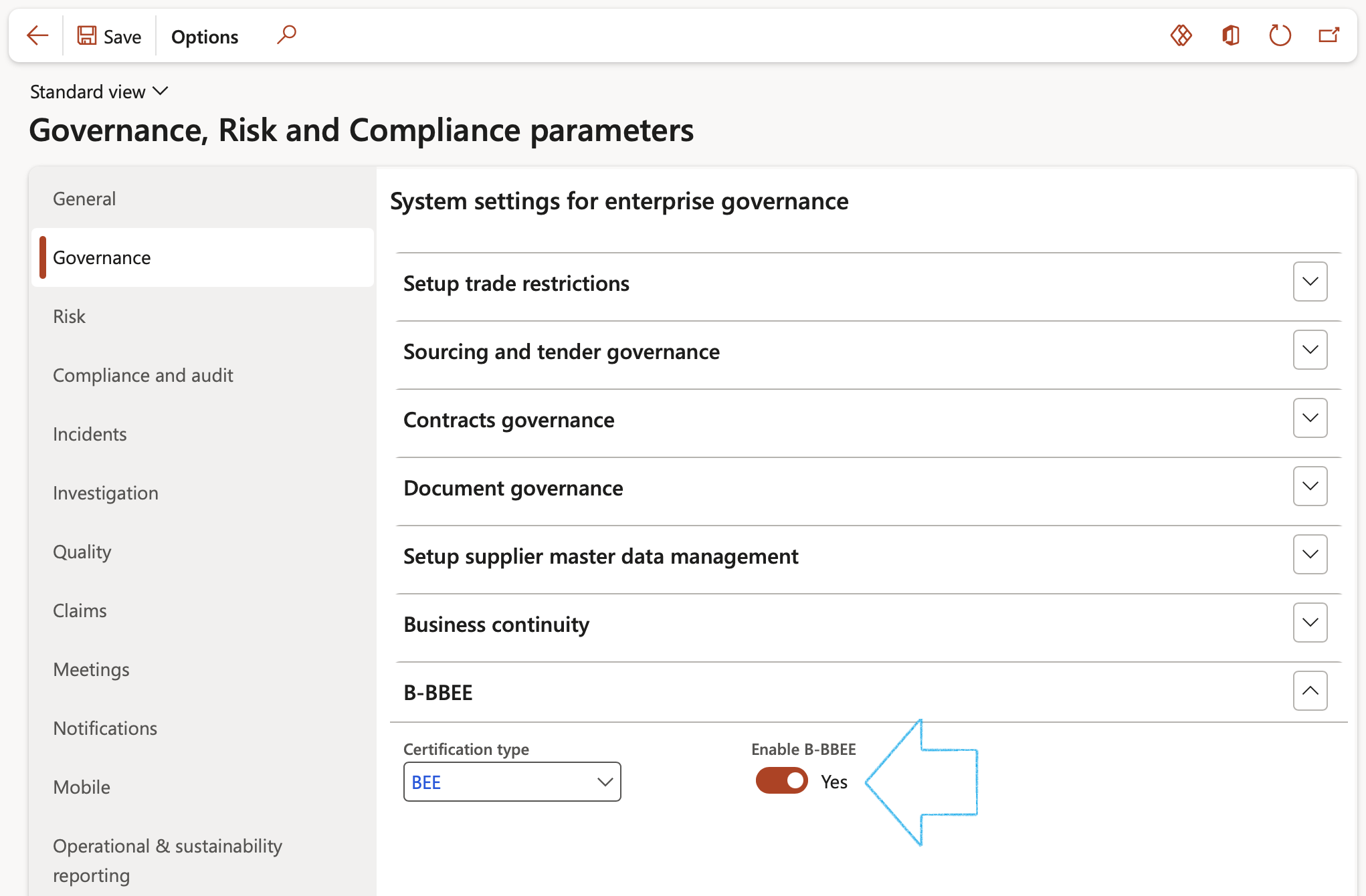Click the Power Apps diamond icon
This screenshot has height=896, width=1366.
tap(1181, 35)
